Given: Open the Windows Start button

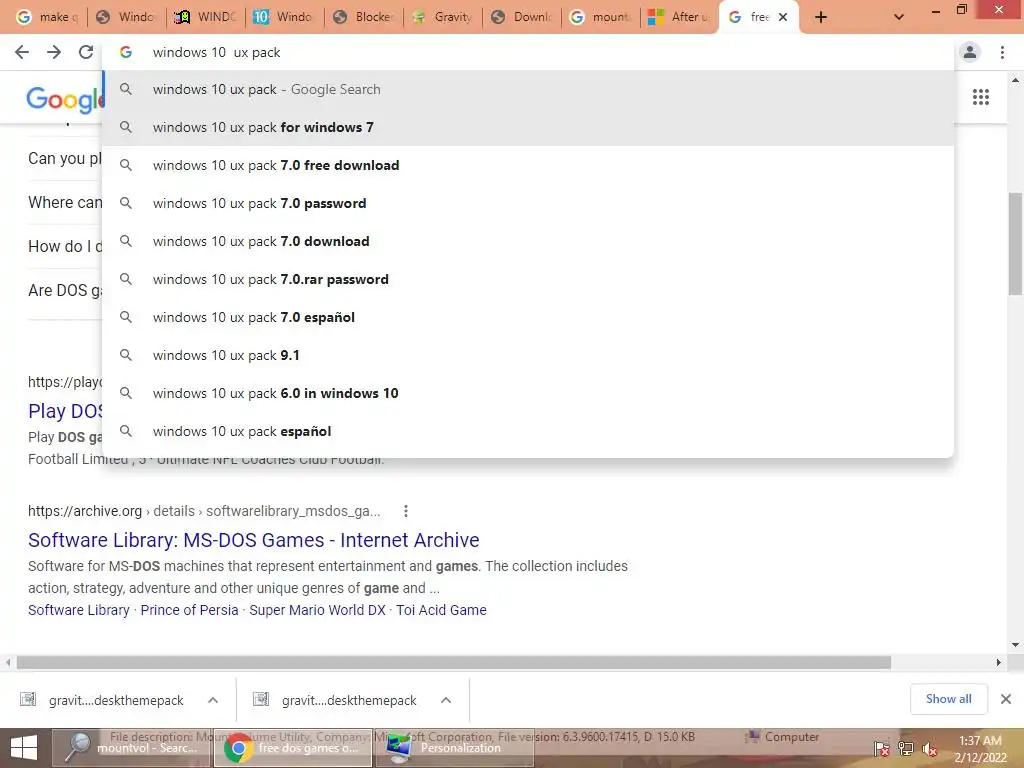Looking at the screenshot, I should pyautogui.click(x=24, y=748).
